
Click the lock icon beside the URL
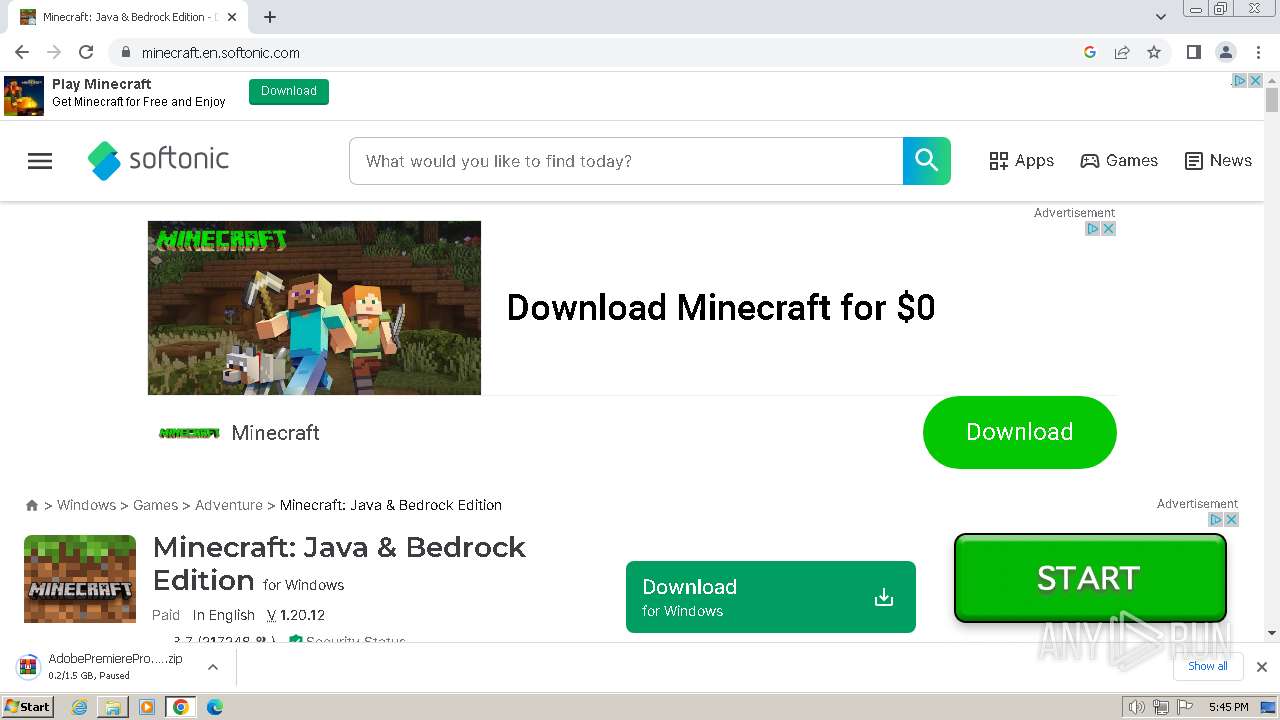point(125,52)
